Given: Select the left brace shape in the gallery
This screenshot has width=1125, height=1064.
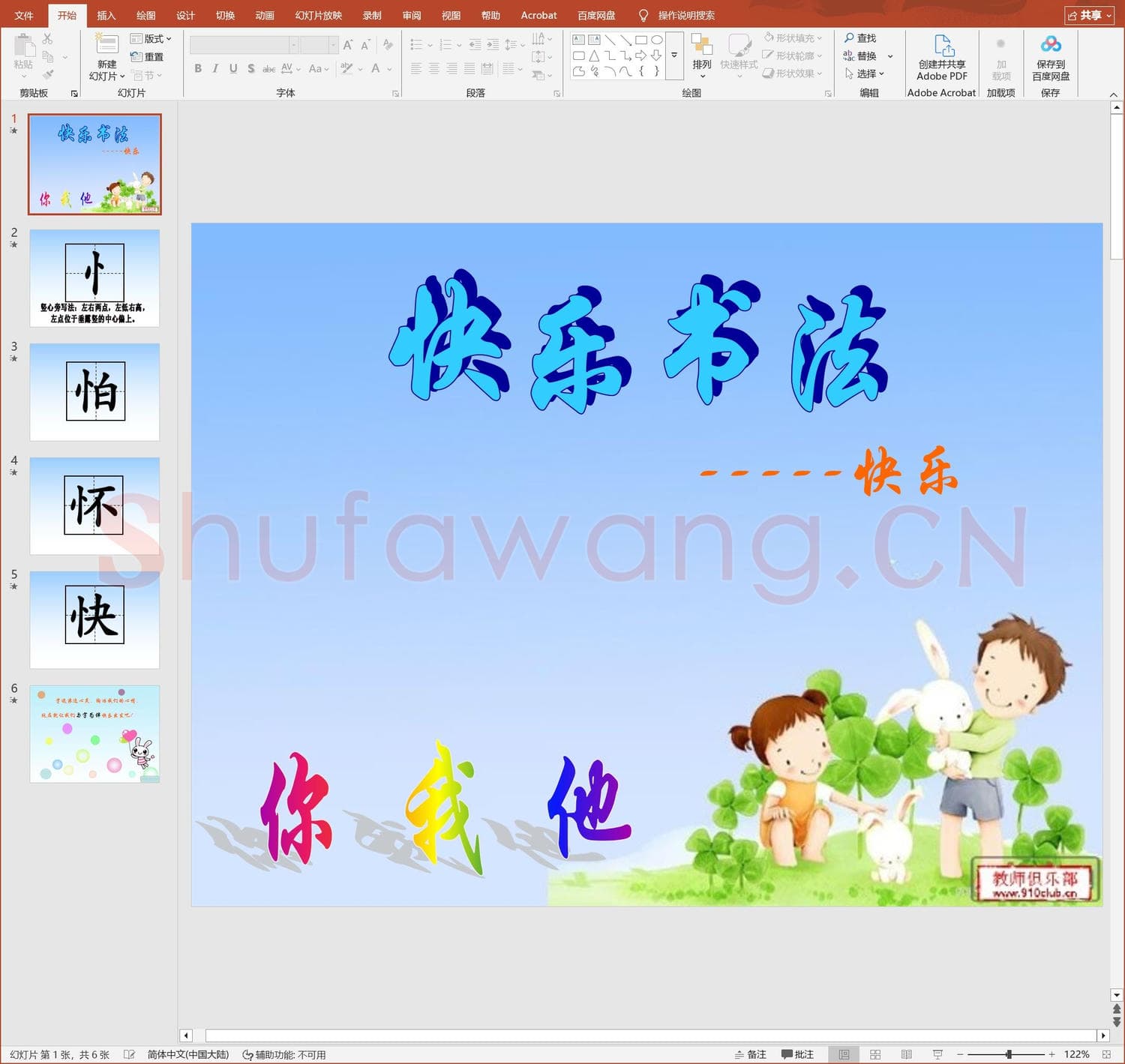Looking at the screenshot, I should [641, 71].
